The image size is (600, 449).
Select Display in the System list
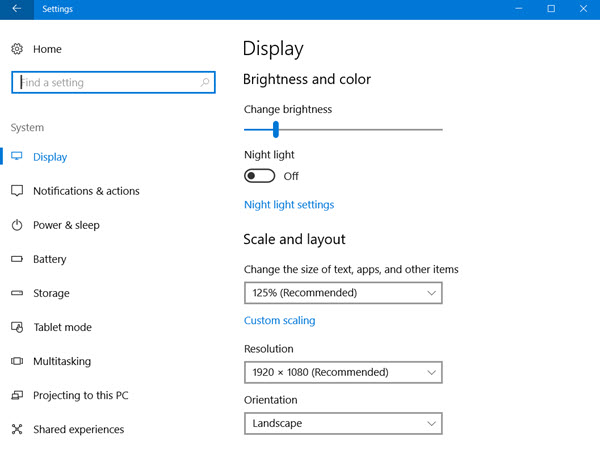coord(50,157)
